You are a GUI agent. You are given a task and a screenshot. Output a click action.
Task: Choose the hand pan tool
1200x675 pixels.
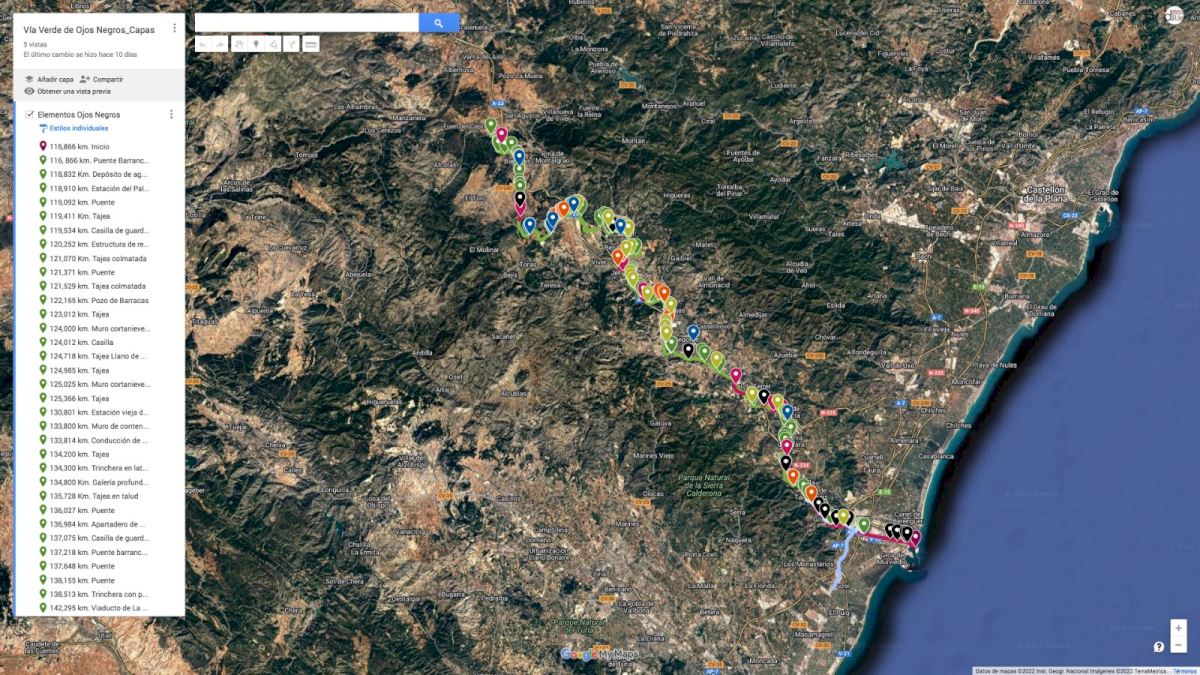239,44
